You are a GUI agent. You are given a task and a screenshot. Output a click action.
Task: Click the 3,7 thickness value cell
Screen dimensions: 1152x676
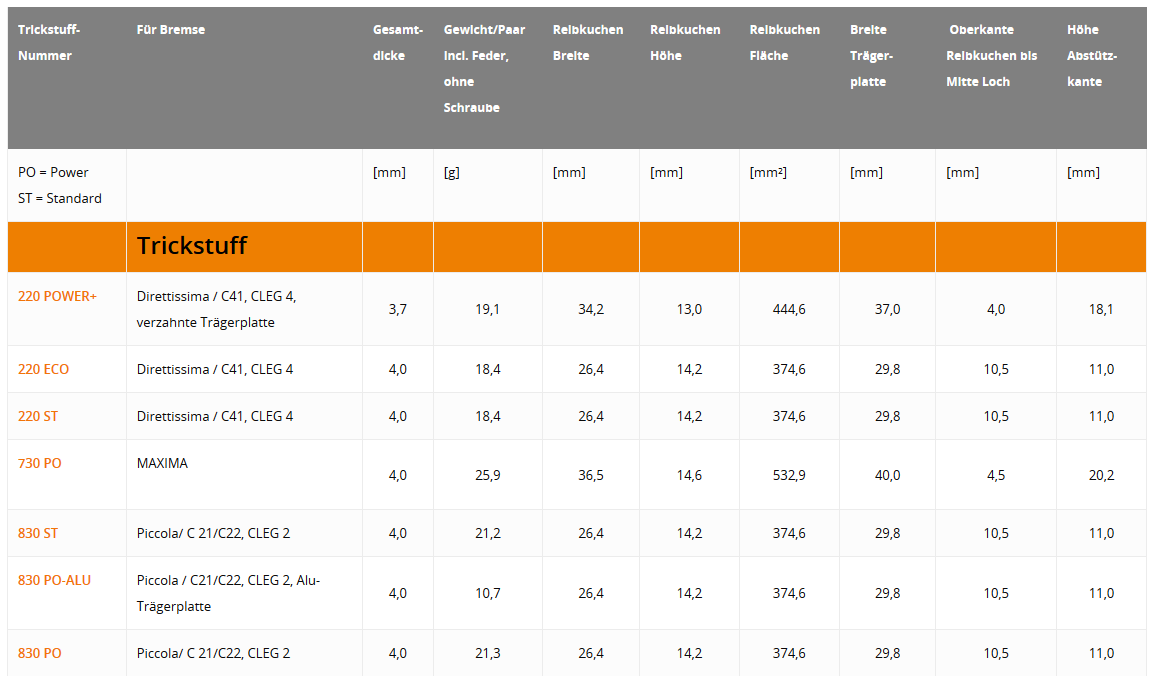point(397,309)
